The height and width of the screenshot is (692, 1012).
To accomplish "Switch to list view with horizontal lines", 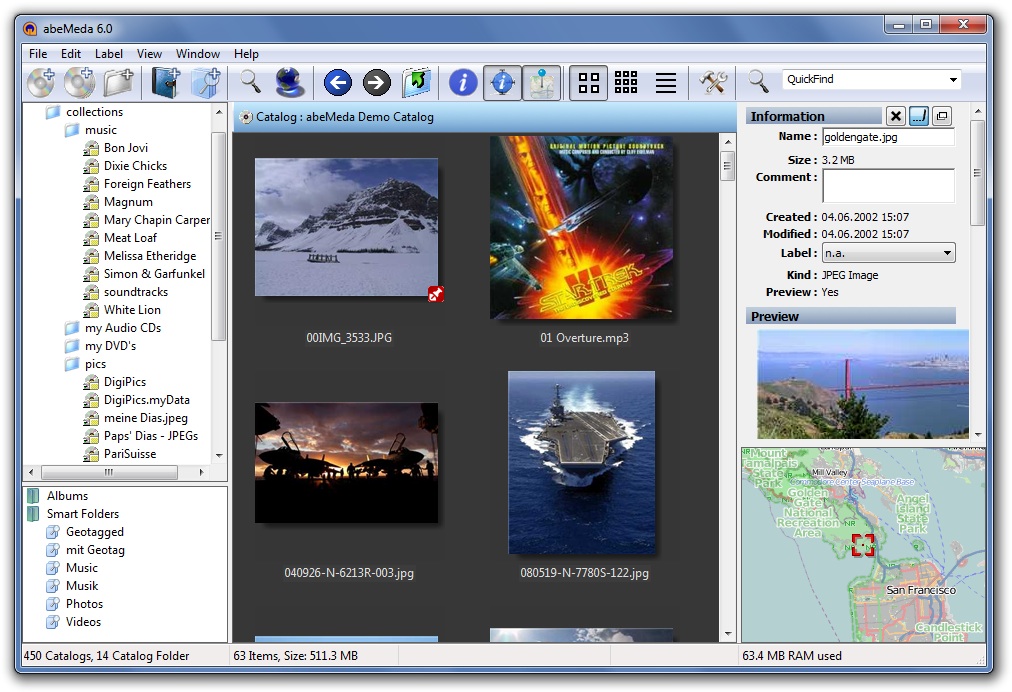I will coord(665,83).
